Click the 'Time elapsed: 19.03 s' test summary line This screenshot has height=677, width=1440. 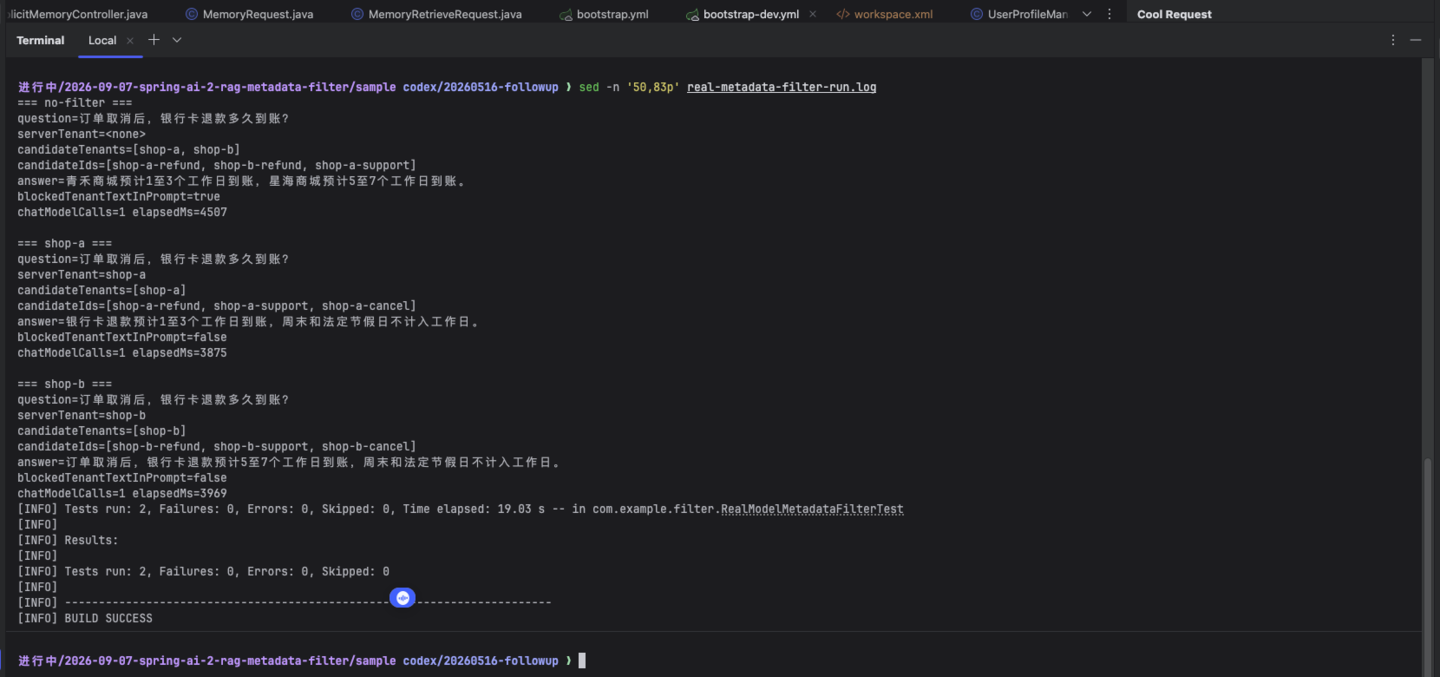tap(460, 509)
